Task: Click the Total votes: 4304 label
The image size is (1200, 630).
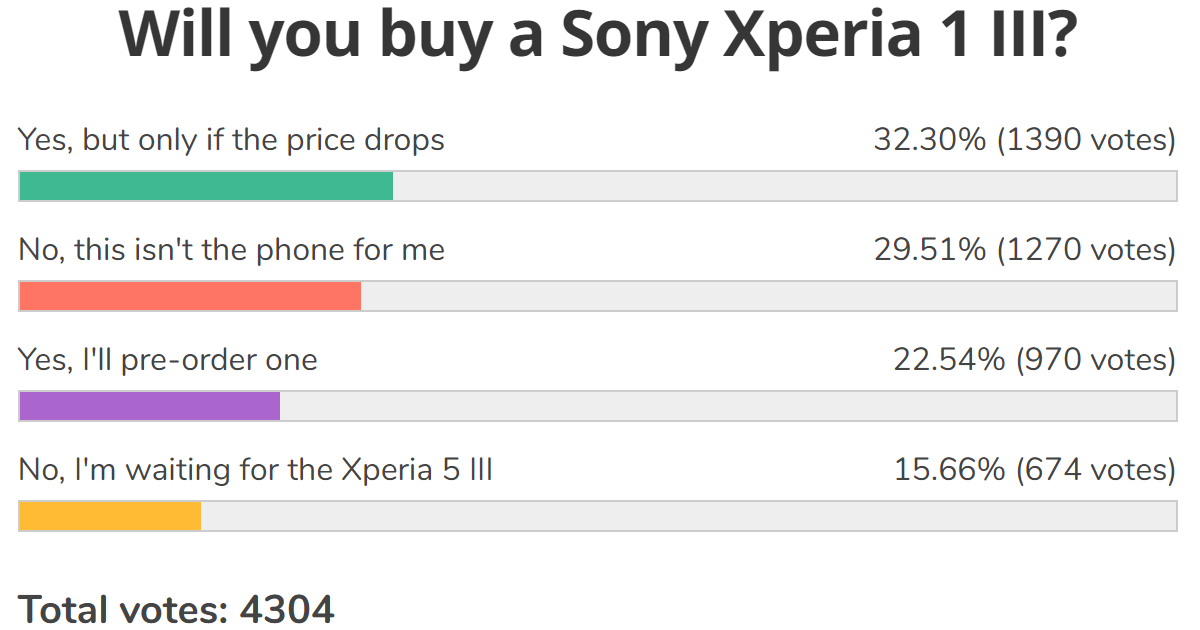Action: 177,608
